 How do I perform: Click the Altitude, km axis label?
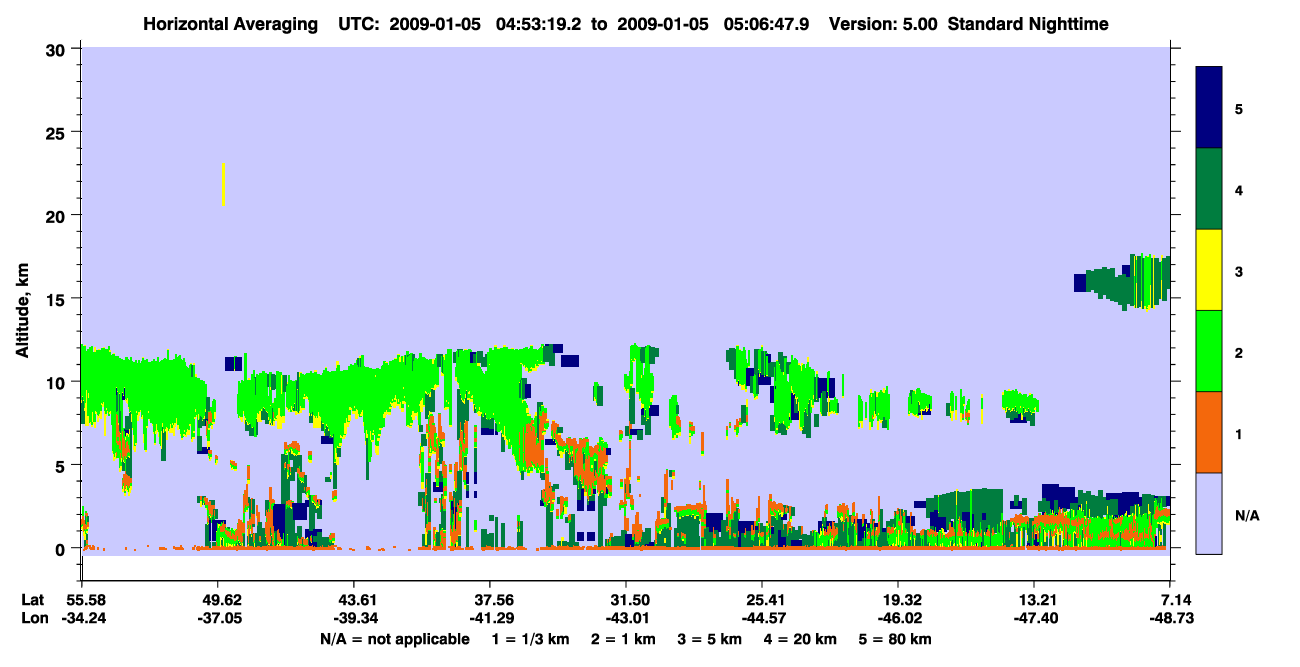(x=22, y=300)
